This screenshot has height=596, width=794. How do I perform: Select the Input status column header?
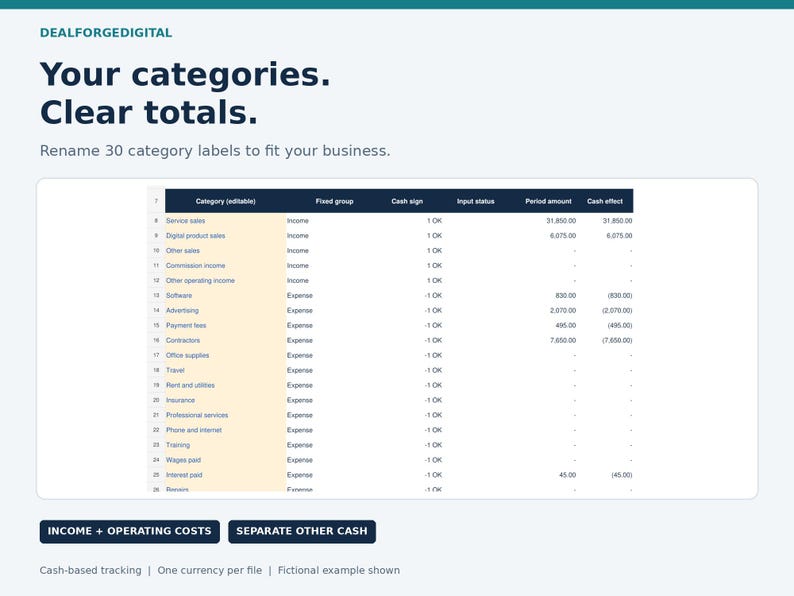point(475,201)
